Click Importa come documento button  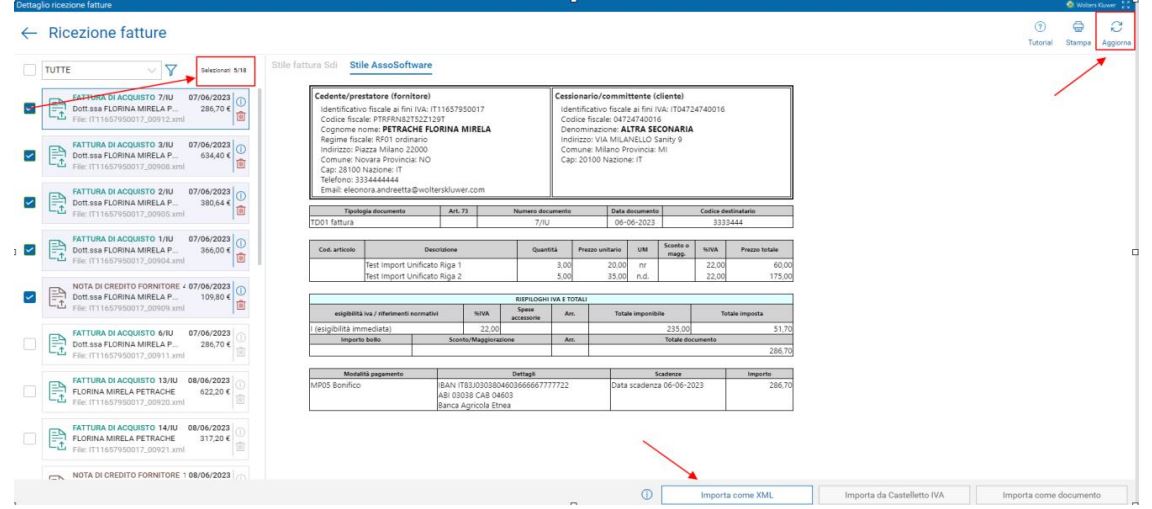coord(1051,495)
